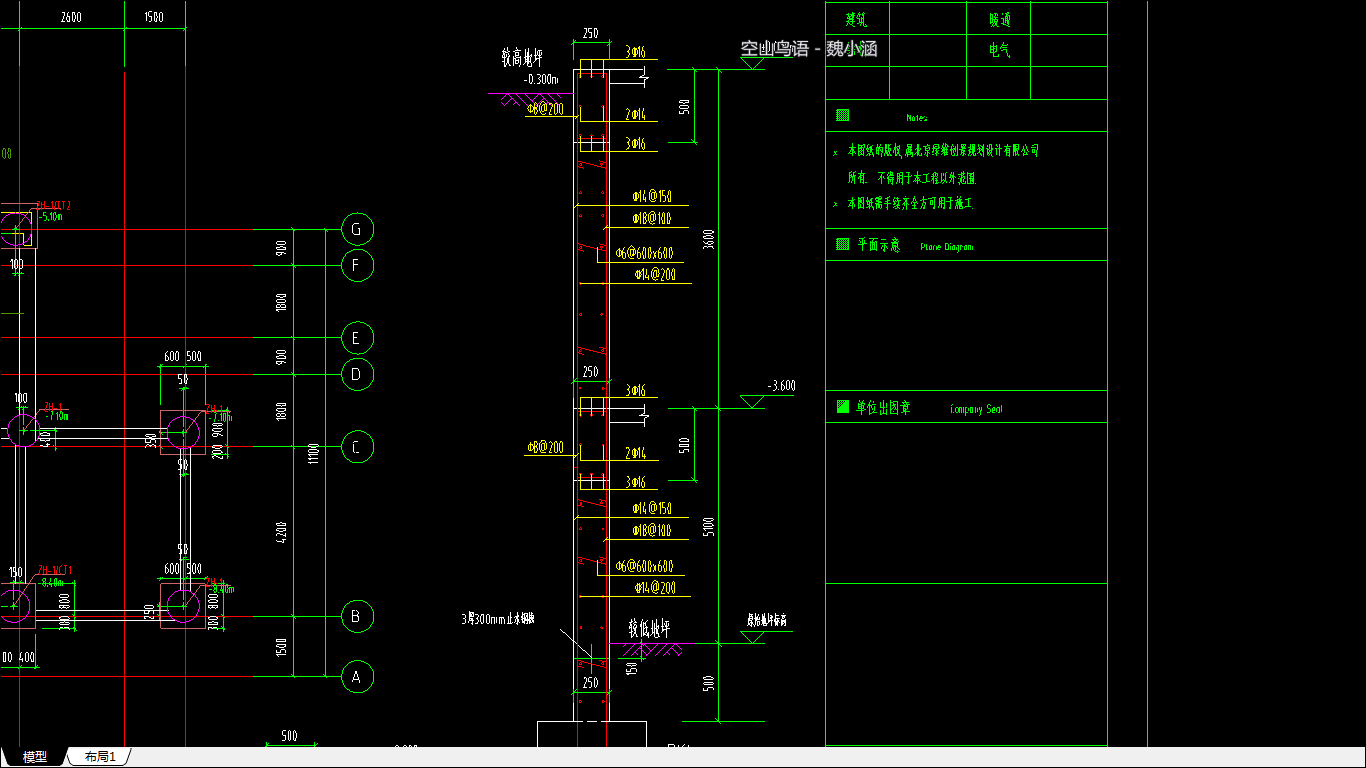Select grid axis bubble B

coord(357,616)
